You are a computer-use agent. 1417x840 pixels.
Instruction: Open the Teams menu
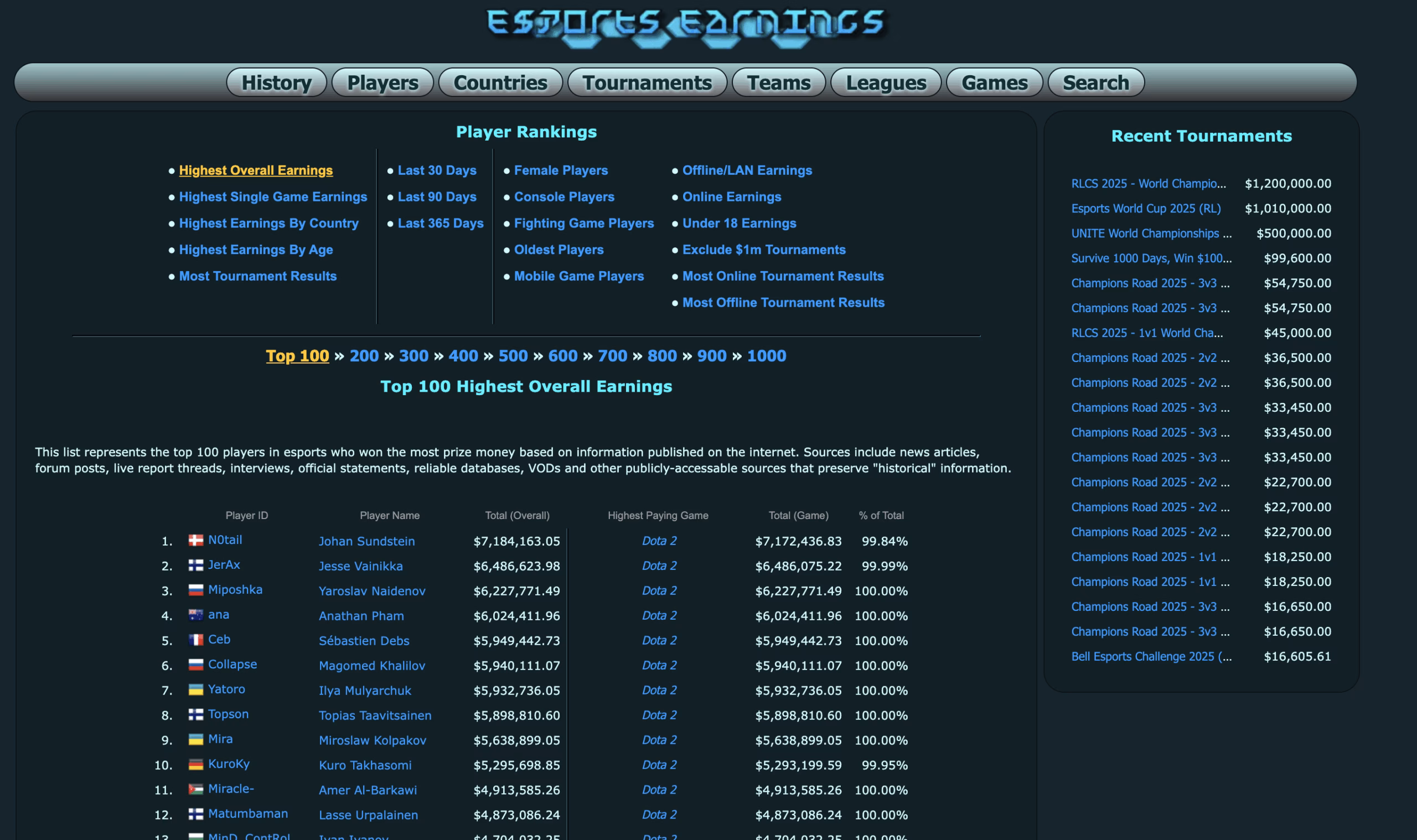(779, 82)
